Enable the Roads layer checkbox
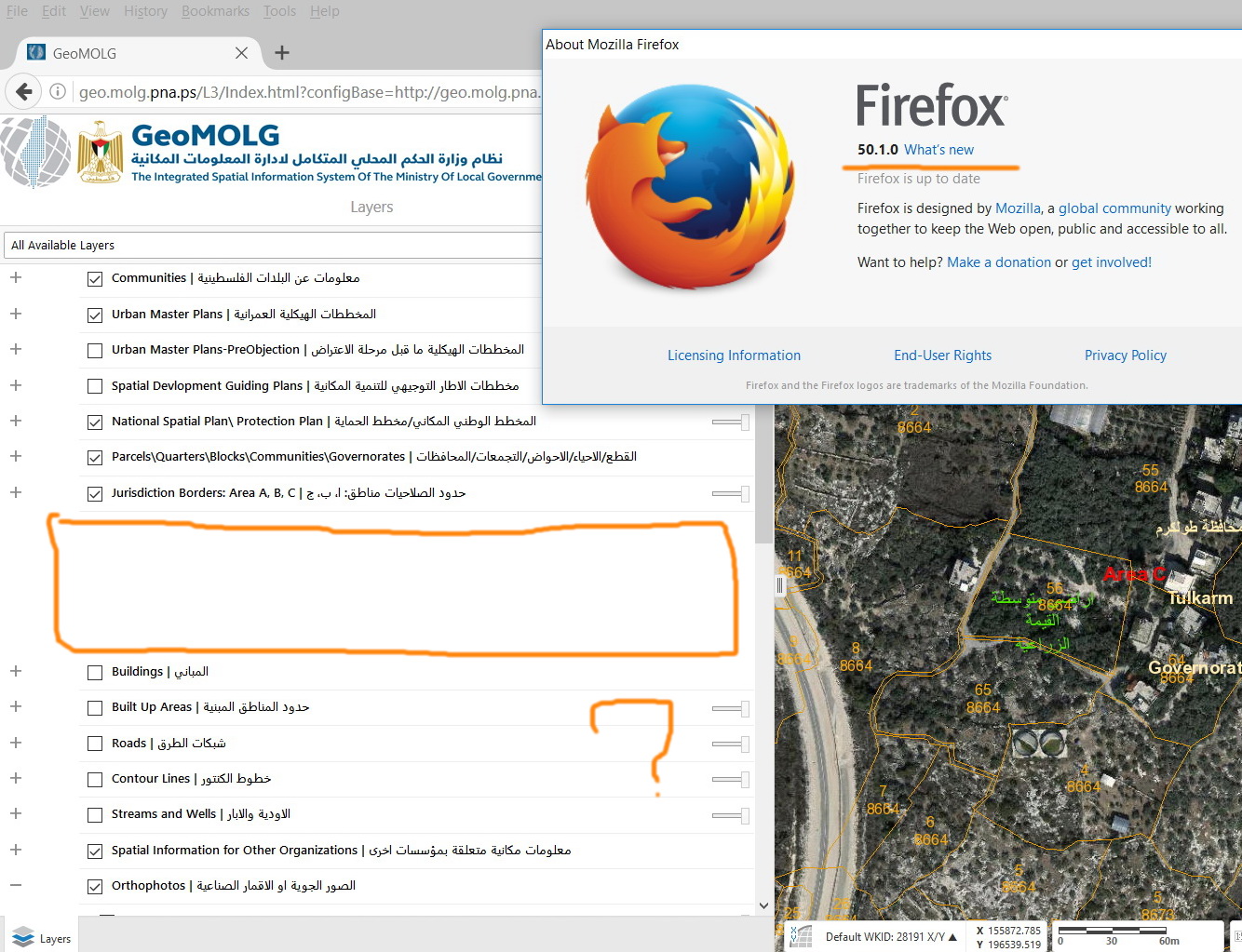The image size is (1242, 952). click(x=95, y=744)
